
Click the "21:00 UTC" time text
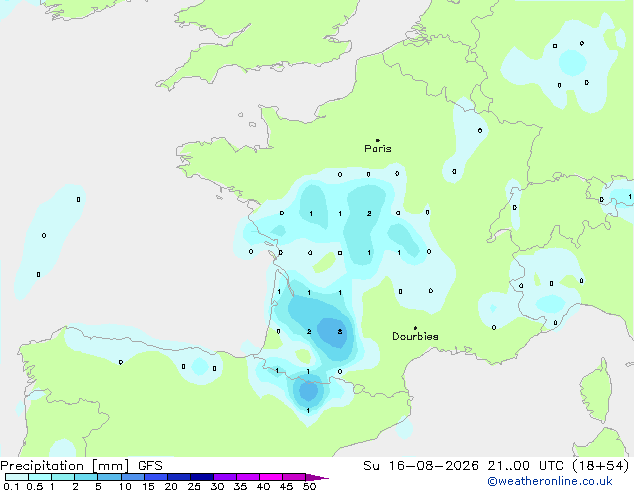point(525,466)
